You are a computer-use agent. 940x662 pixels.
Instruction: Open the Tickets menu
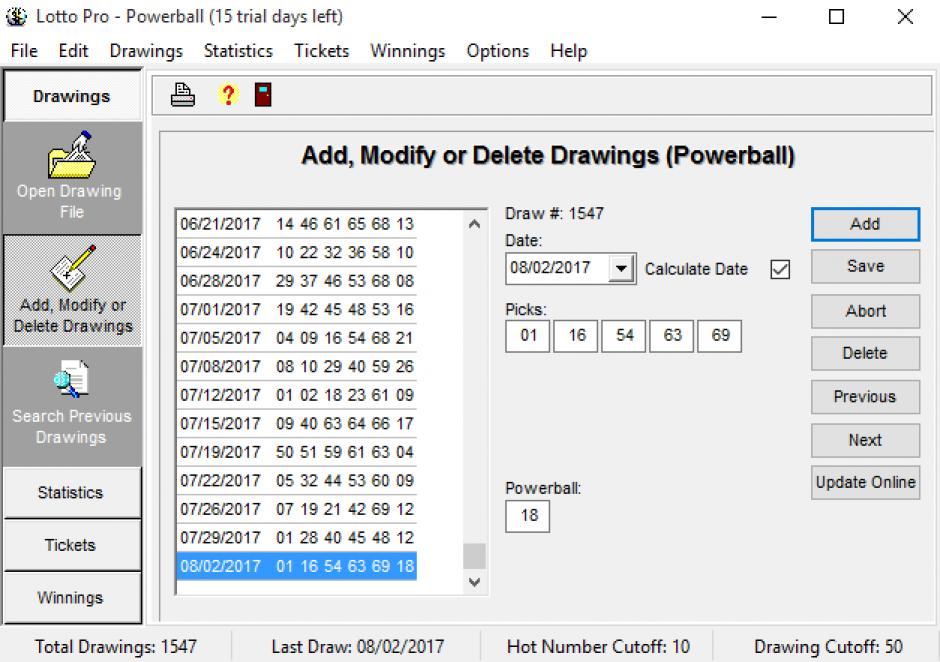click(x=321, y=51)
